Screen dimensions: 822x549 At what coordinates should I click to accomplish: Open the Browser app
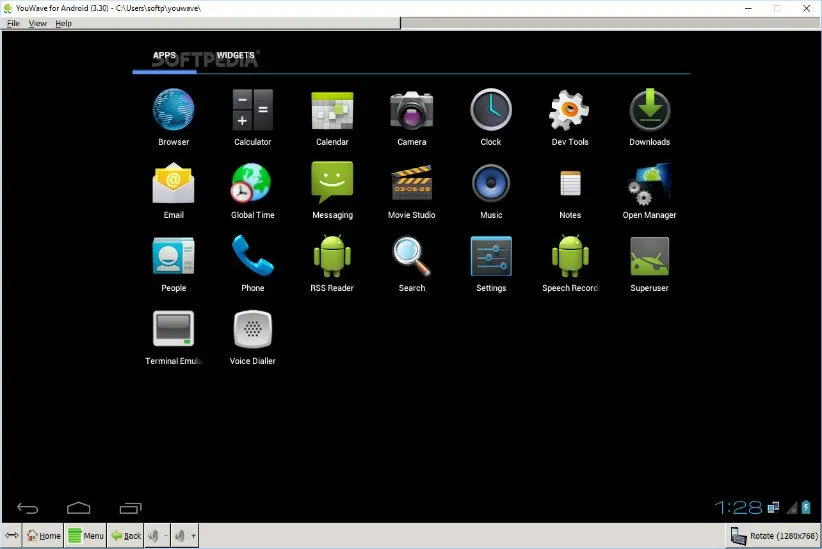coord(173,111)
